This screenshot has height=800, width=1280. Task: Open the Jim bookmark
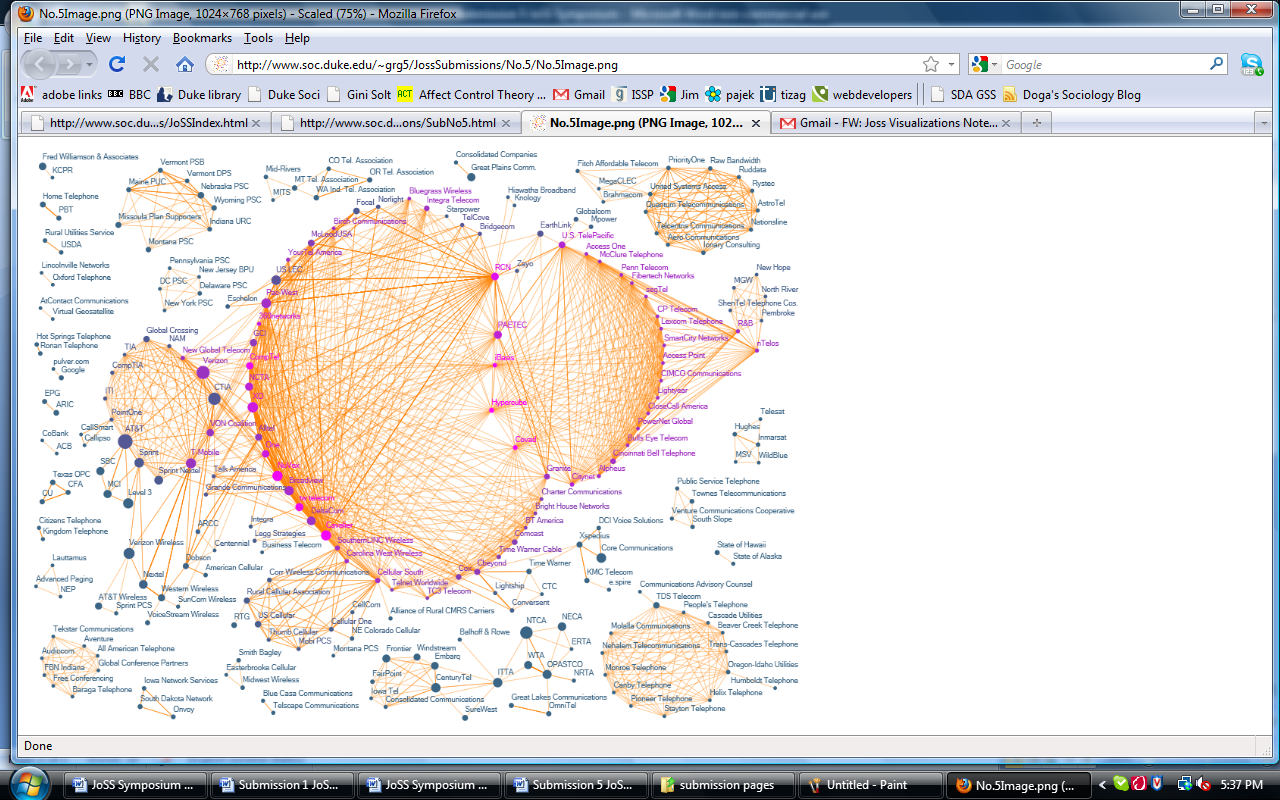tap(680, 95)
